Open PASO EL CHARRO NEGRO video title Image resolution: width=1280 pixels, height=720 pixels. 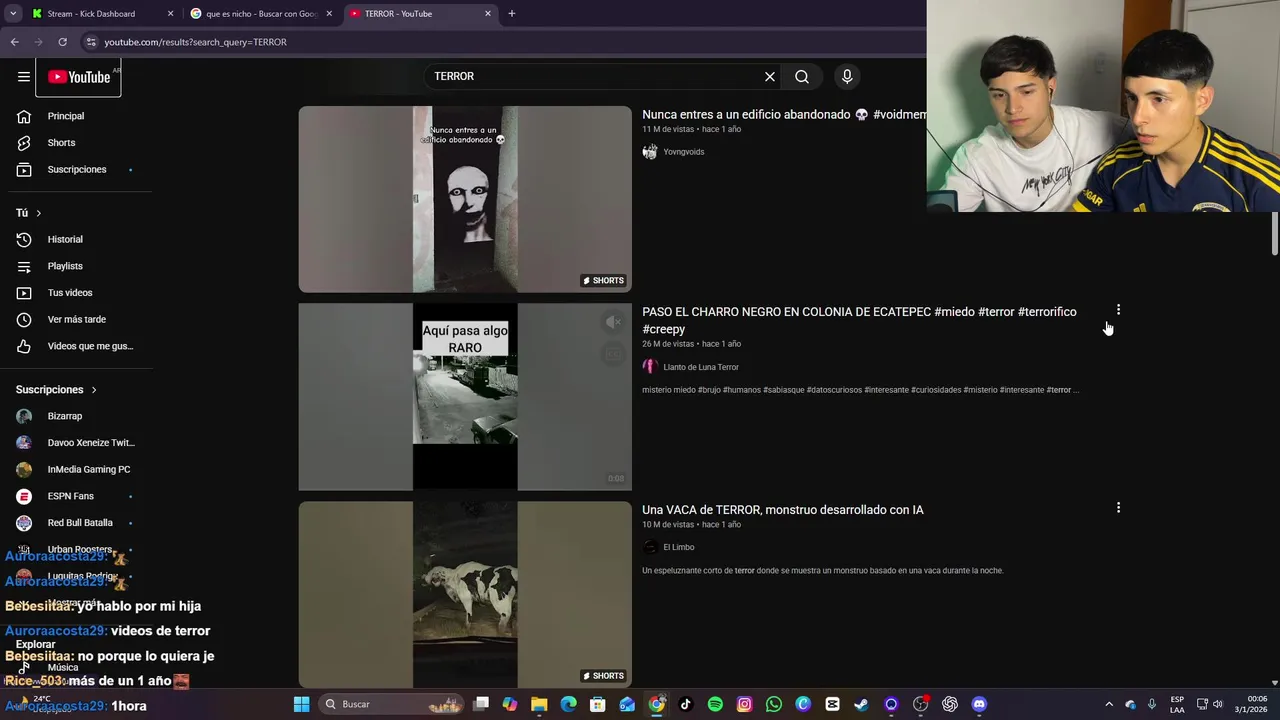(x=859, y=320)
